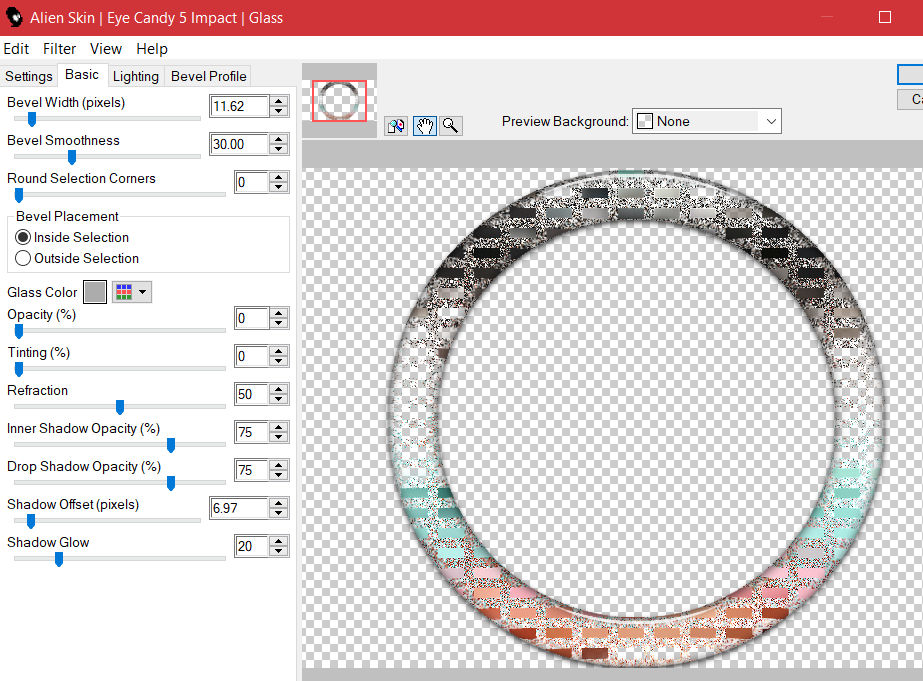
Task: Decrease Tinting with down spinner arrow
Action: [x=279, y=362]
